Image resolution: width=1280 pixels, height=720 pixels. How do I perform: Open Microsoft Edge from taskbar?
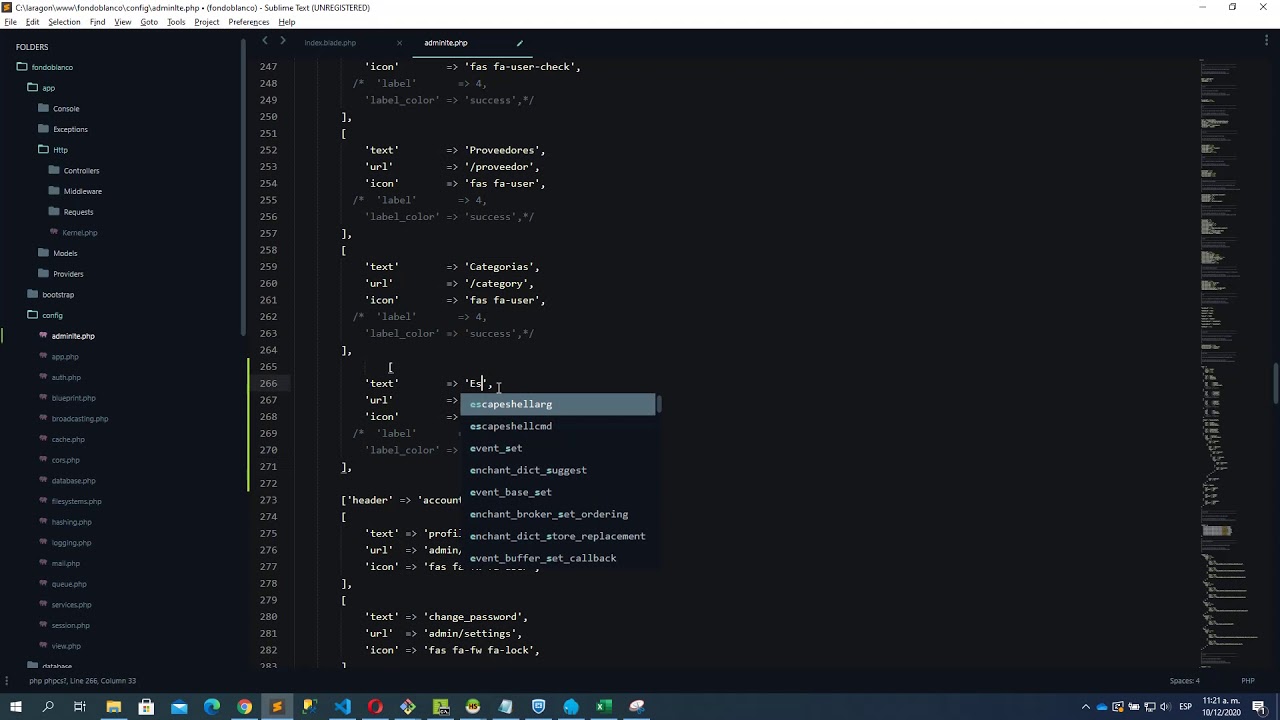click(212, 707)
